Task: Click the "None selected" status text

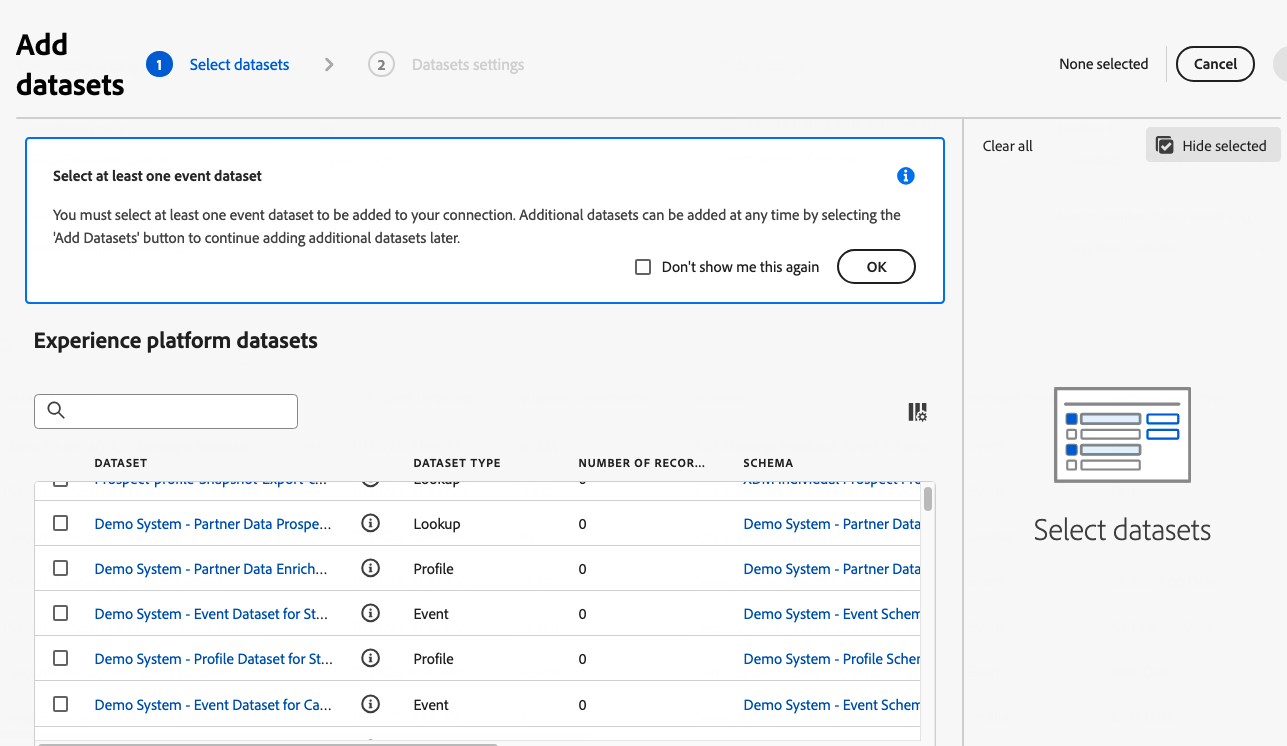Action: [x=1104, y=64]
